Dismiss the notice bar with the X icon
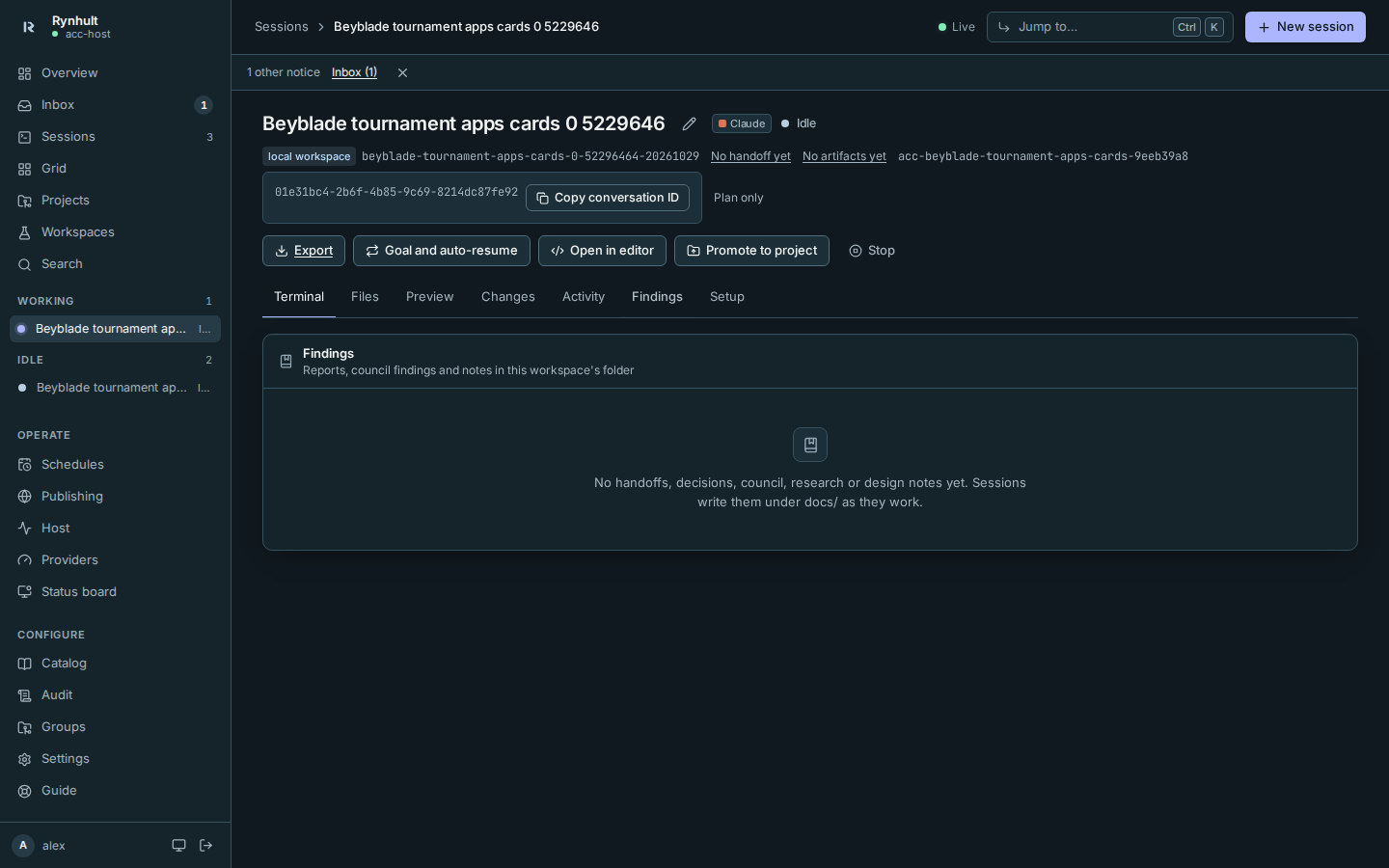 point(402,72)
